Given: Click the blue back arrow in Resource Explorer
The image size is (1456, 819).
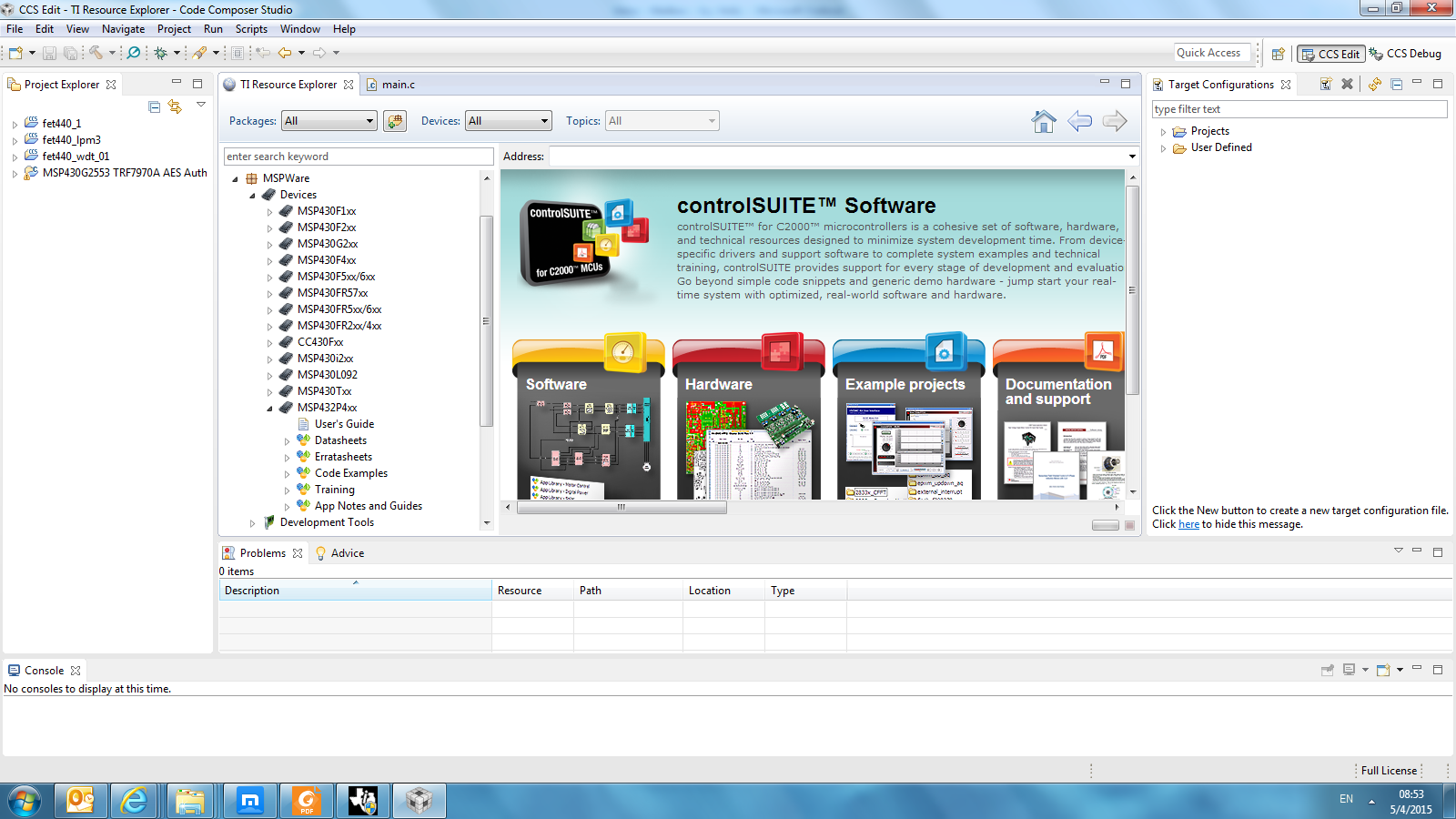Looking at the screenshot, I should (1079, 121).
